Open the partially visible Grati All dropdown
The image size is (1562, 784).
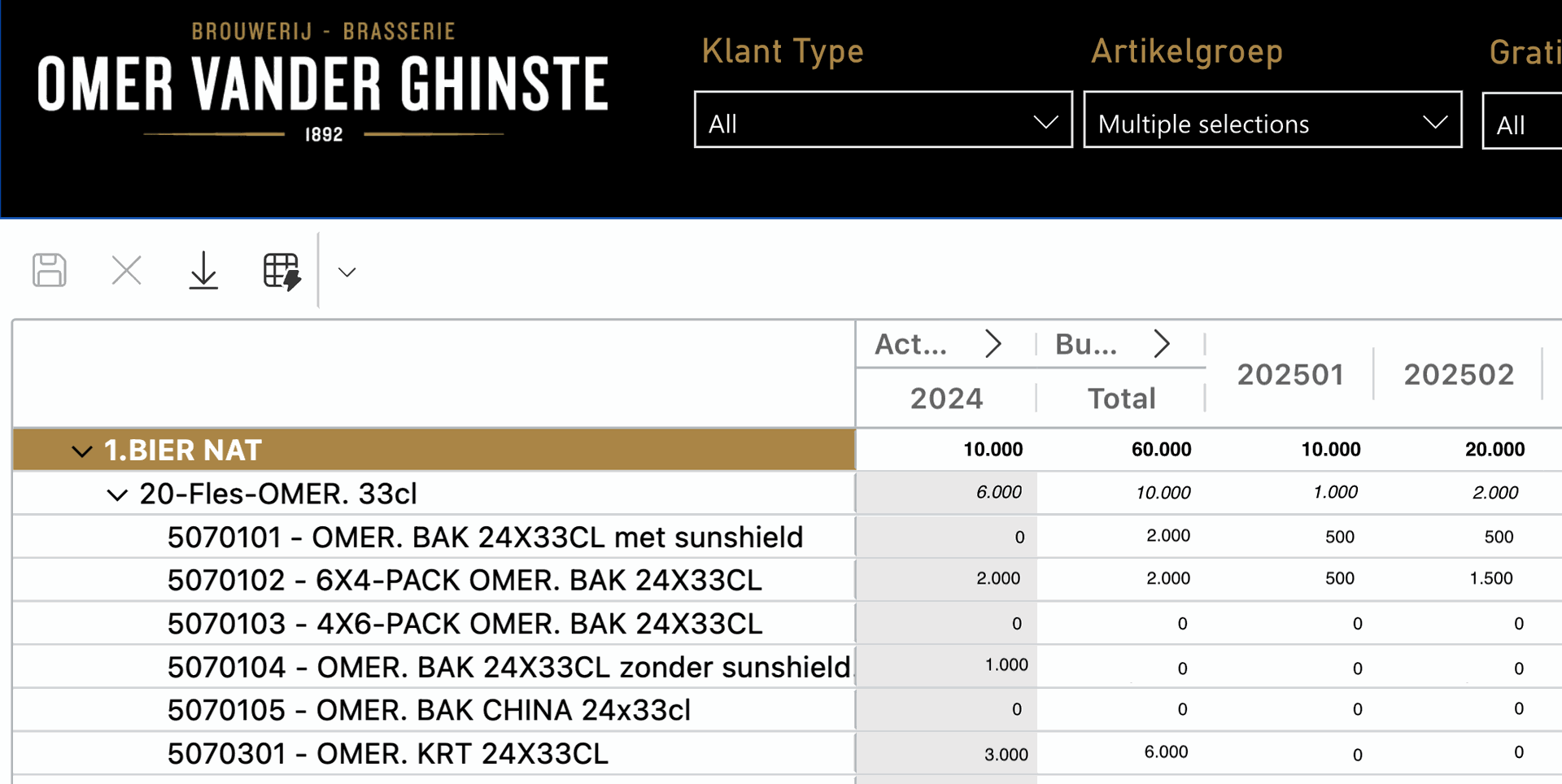coord(1522,120)
